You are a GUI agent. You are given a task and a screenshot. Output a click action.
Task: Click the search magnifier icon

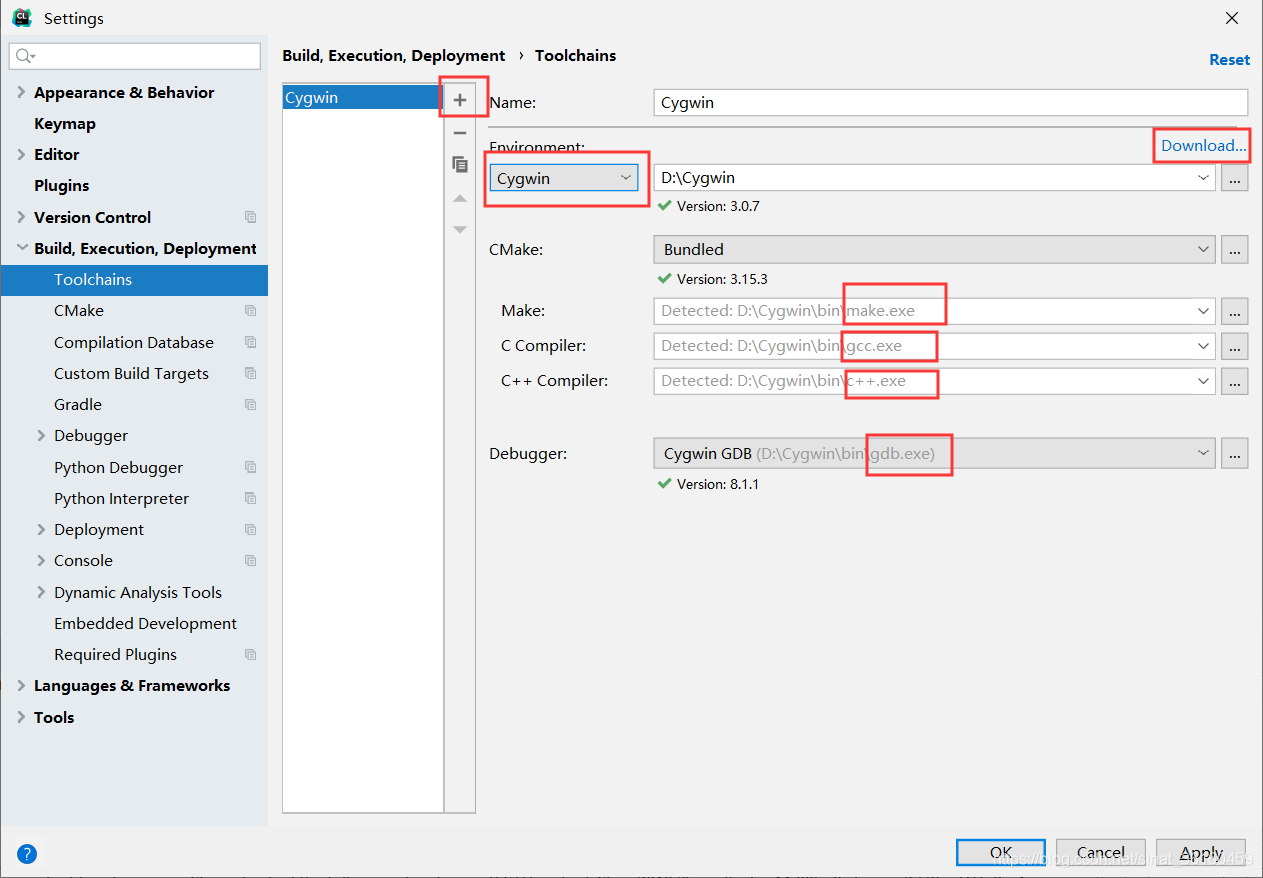(x=25, y=56)
